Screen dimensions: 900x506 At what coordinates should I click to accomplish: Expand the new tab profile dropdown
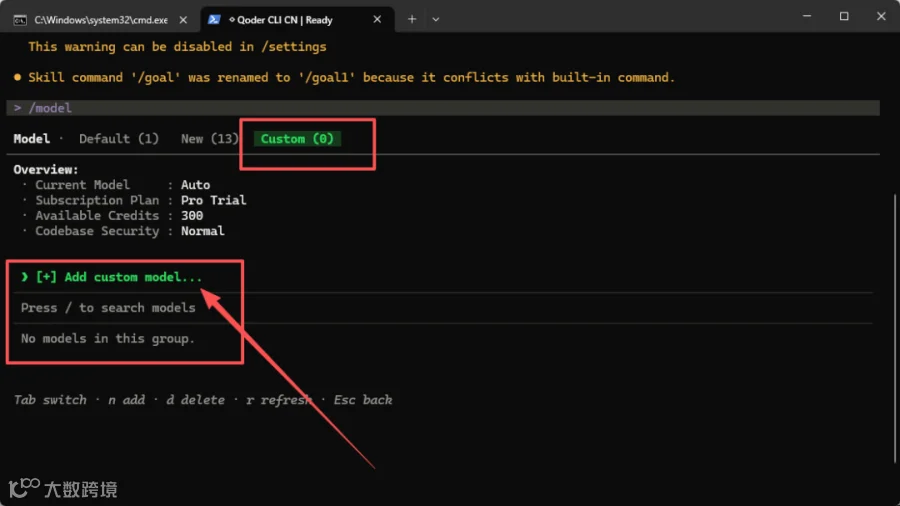436,20
